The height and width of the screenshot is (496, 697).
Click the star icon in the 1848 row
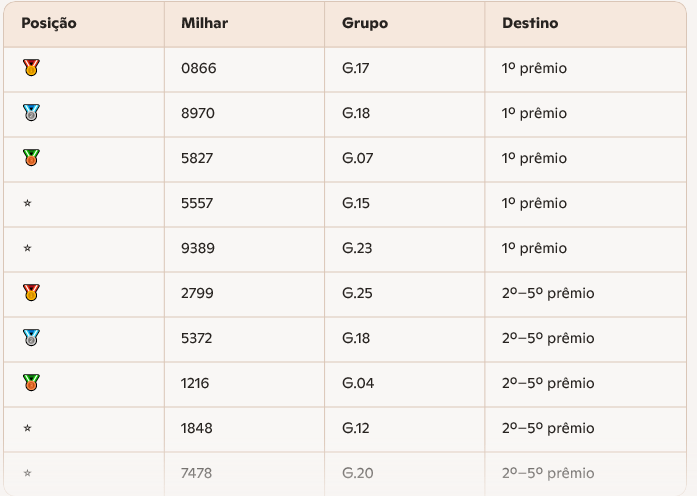27,428
